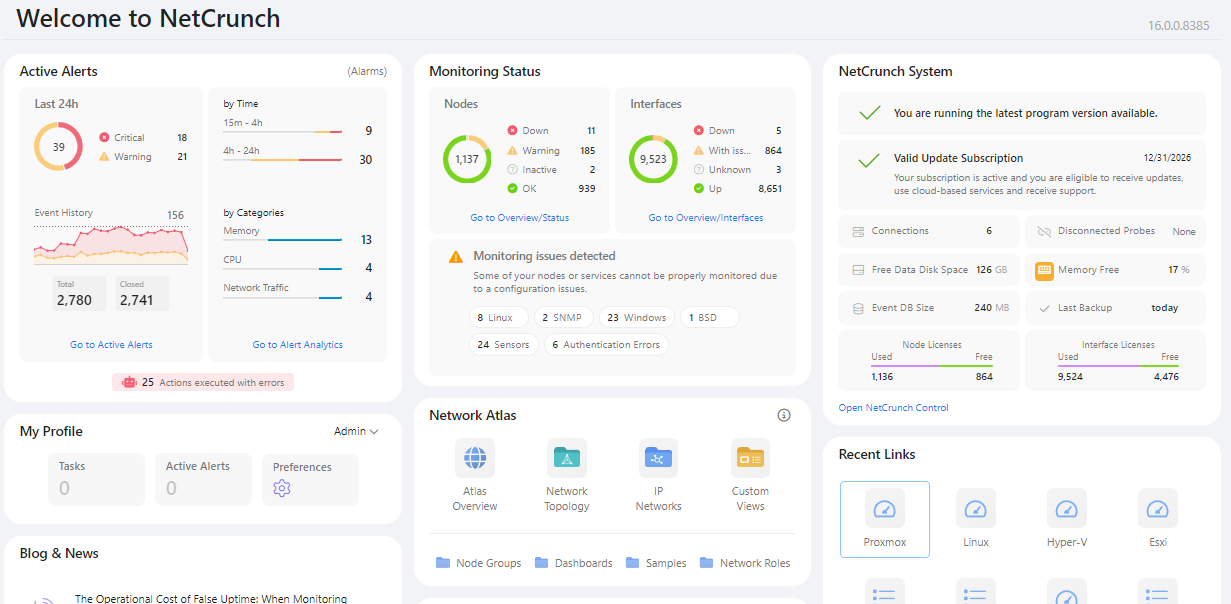Click Open NetCrunch Control link
The height and width of the screenshot is (604, 1231).
pos(894,408)
